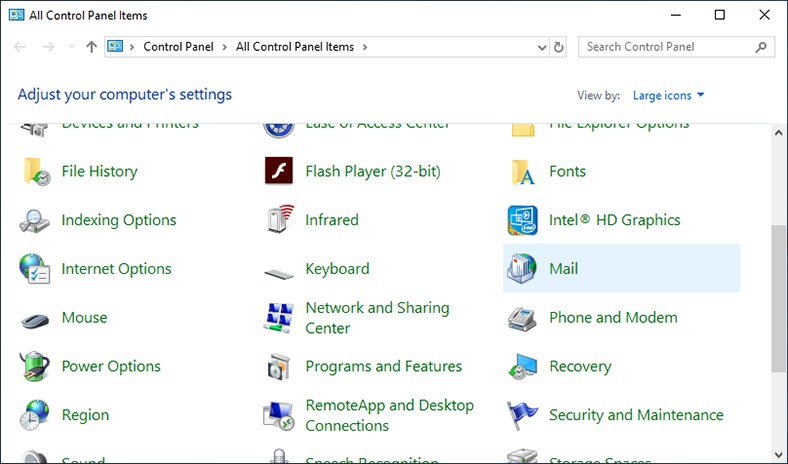This screenshot has width=788, height=464.
Task: Click the Control Panel breadcrumb
Action: coord(178,47)
